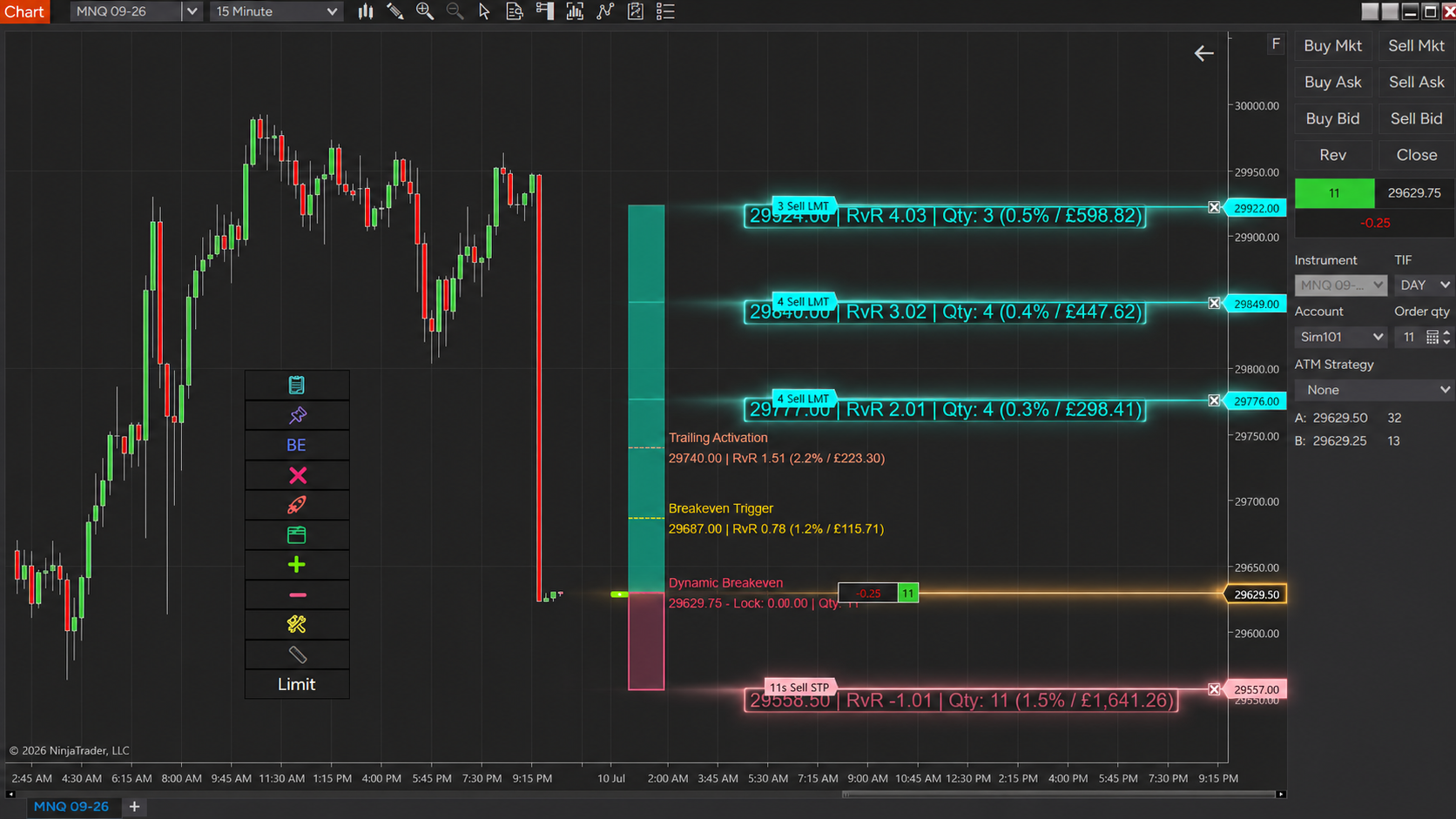Screen dimensions: 1456x819
Task: Select the cursor pointer tool
Action: [484, 11]
